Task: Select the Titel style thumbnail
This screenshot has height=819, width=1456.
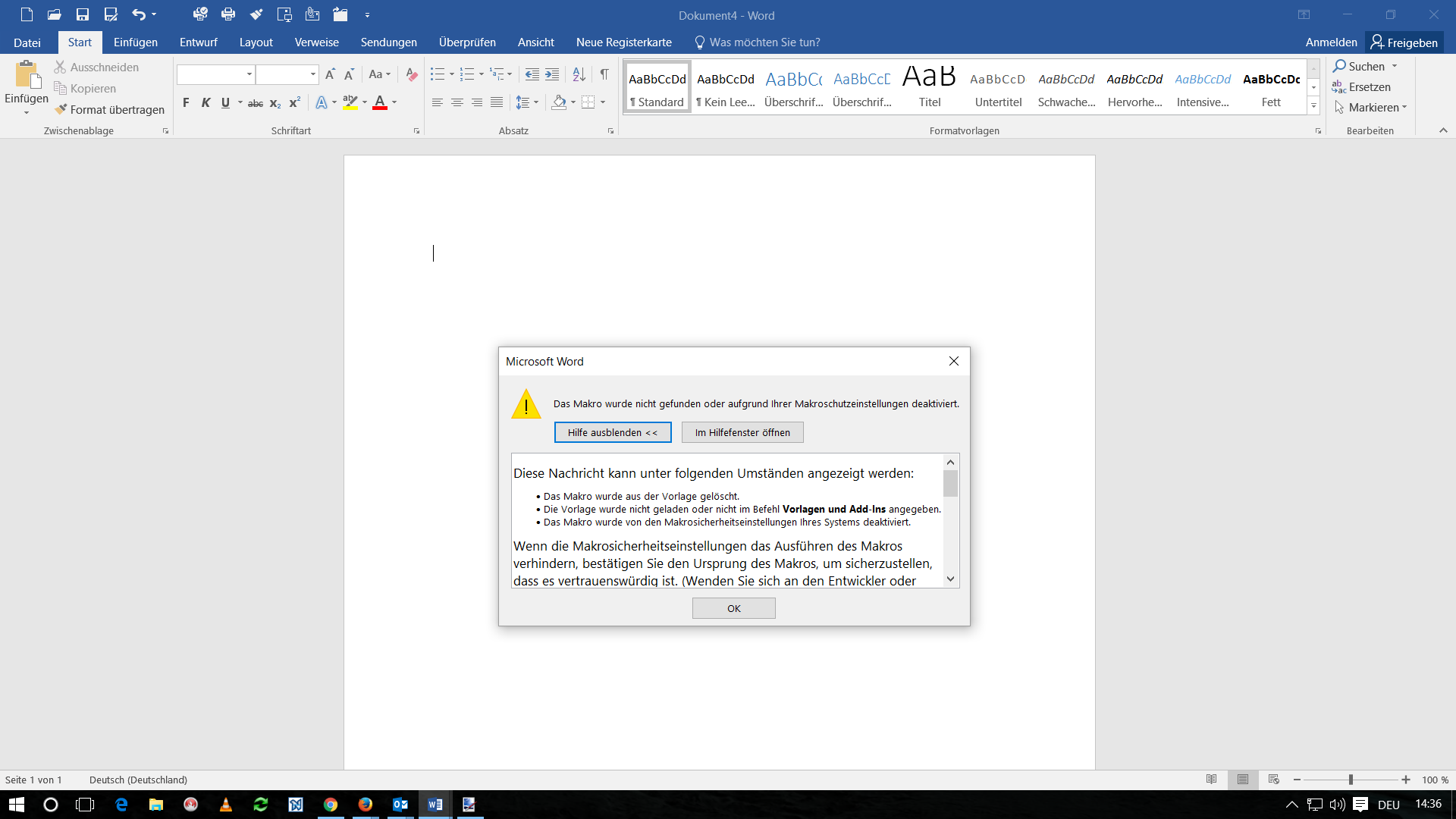Action: (x=930, y=87)
